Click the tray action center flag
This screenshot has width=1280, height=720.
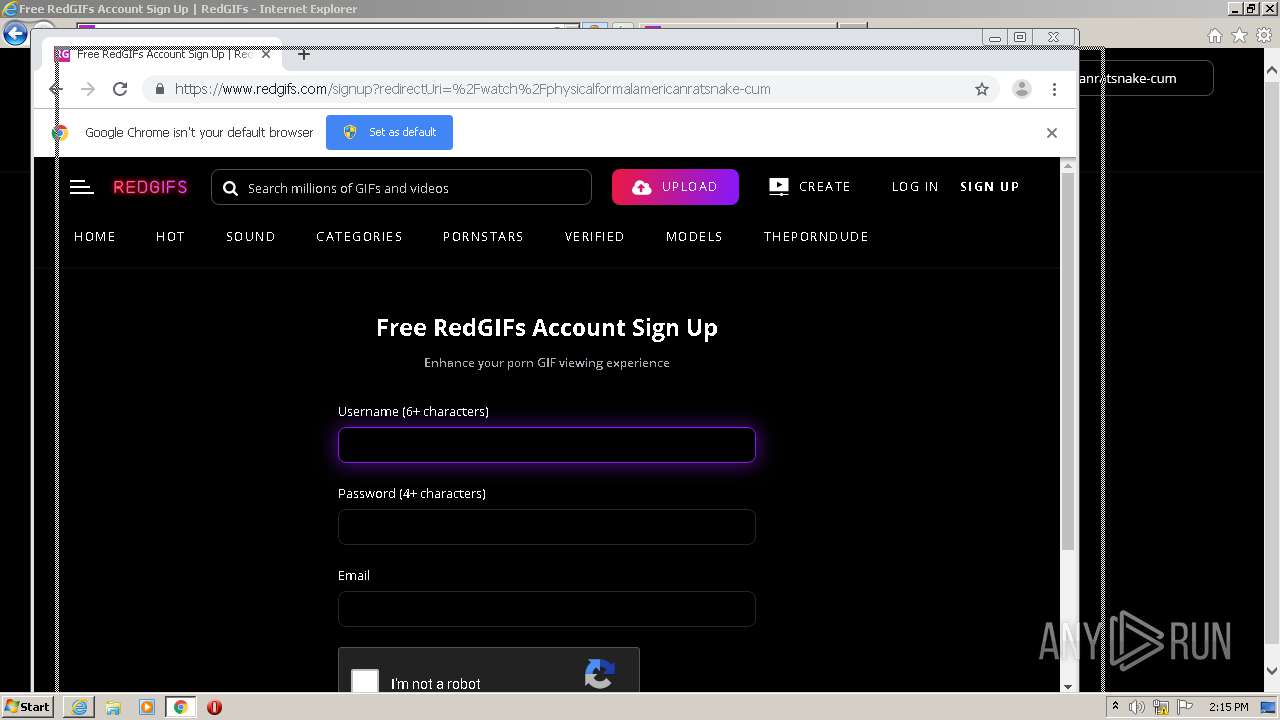pos(1187,707)
